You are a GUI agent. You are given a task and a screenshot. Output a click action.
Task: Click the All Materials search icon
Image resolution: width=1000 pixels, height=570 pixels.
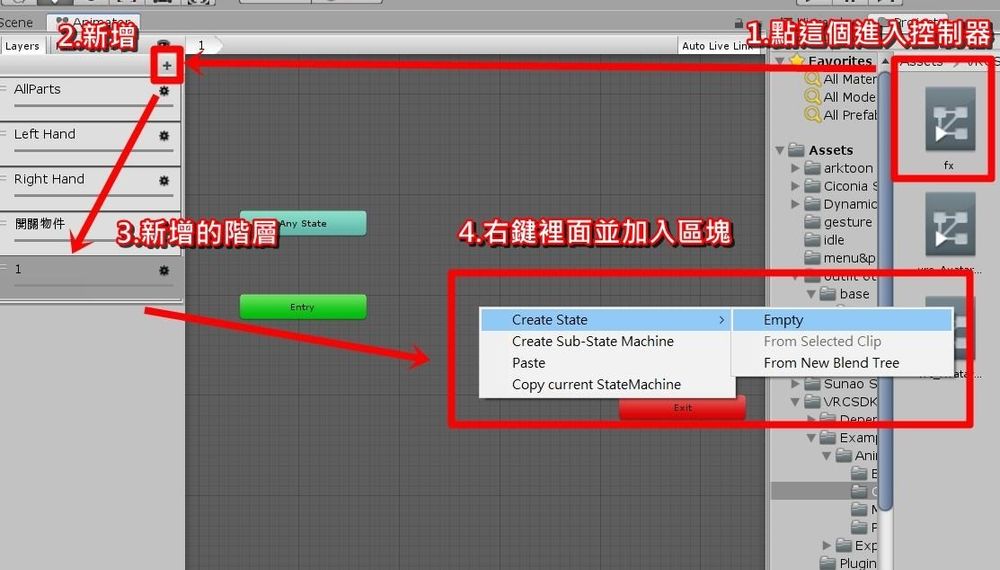[x=812, y=79]
